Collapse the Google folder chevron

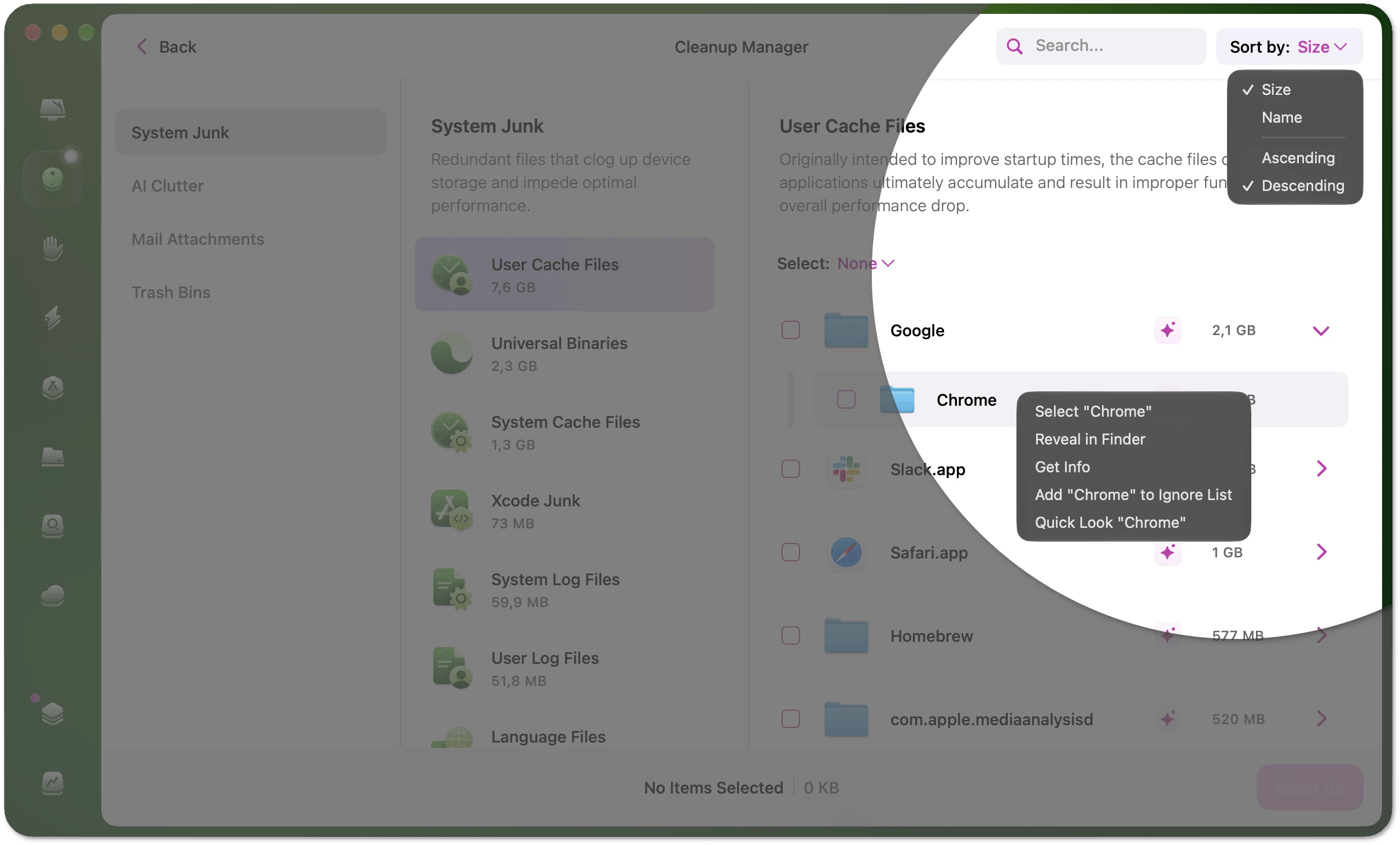point(1321,330)
